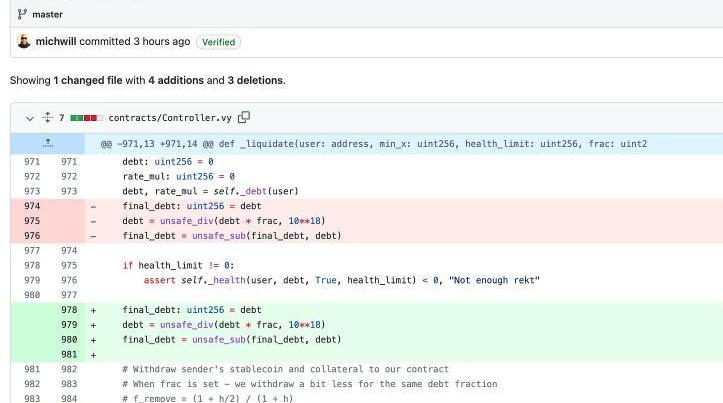Screen dimensions: 723x403
Task: Click the diffstat colored squares indicator
Action: pyautogui.click(x=85, y=118)
